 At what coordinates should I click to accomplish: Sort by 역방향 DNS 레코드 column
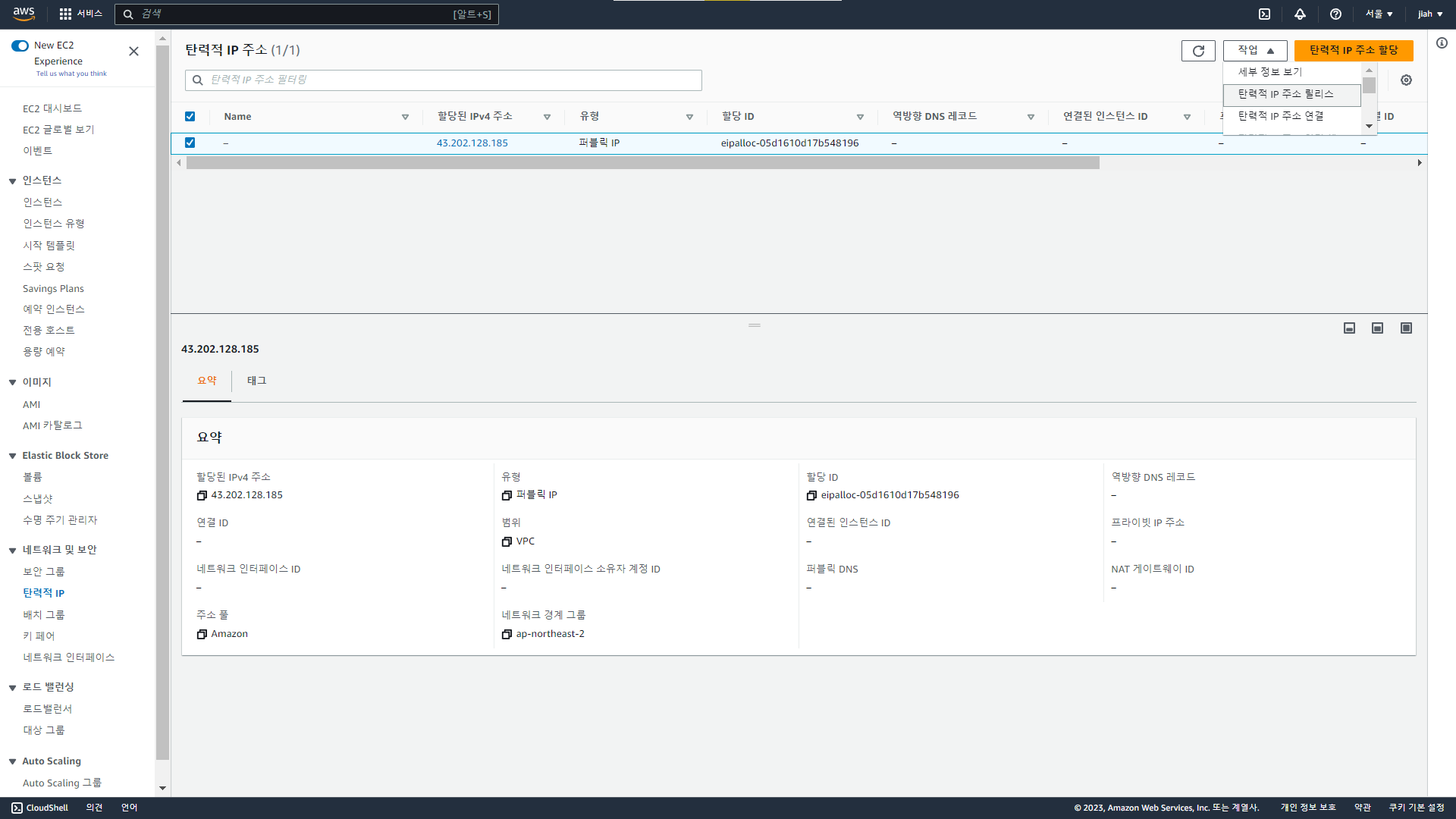pos(1031,117)
